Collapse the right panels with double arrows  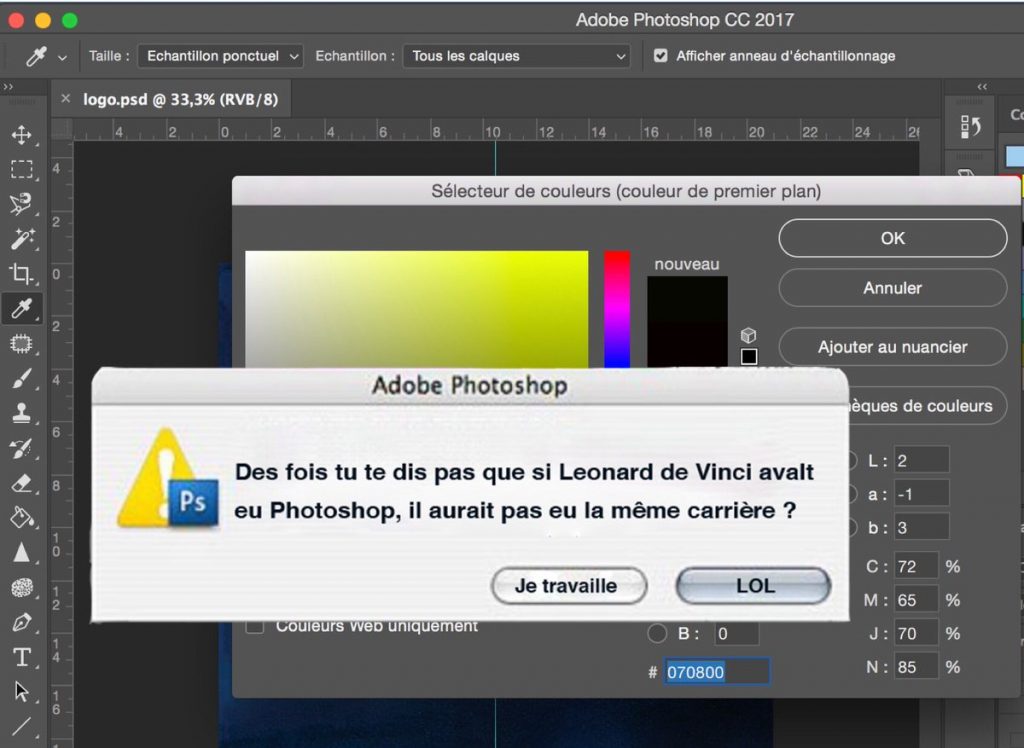coord(982,86)
